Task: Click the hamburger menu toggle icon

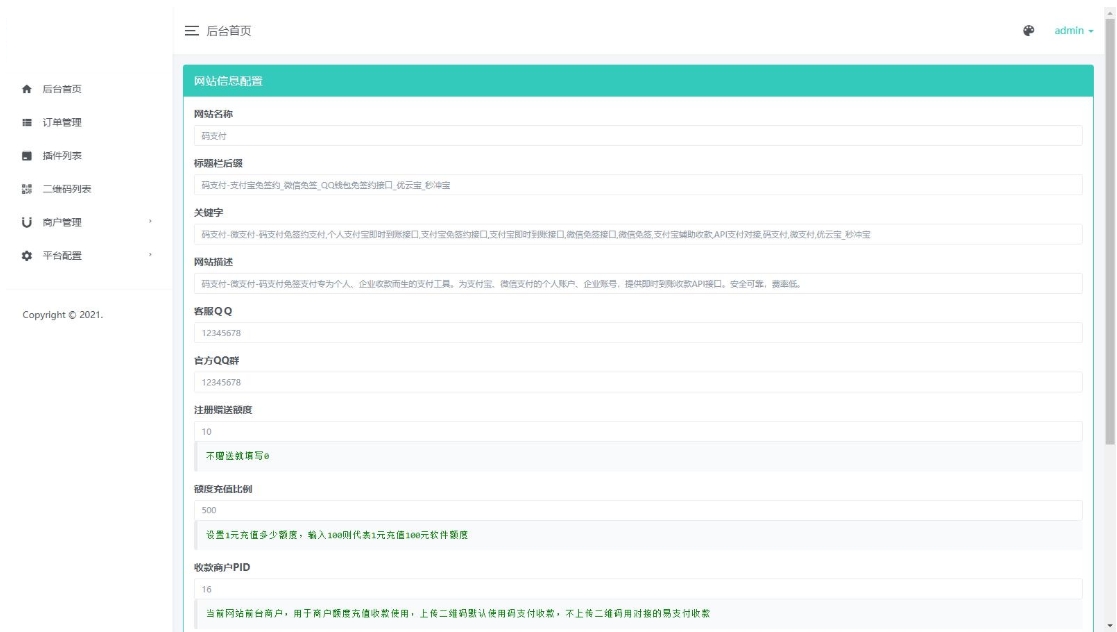Action: tap(192, 31)
